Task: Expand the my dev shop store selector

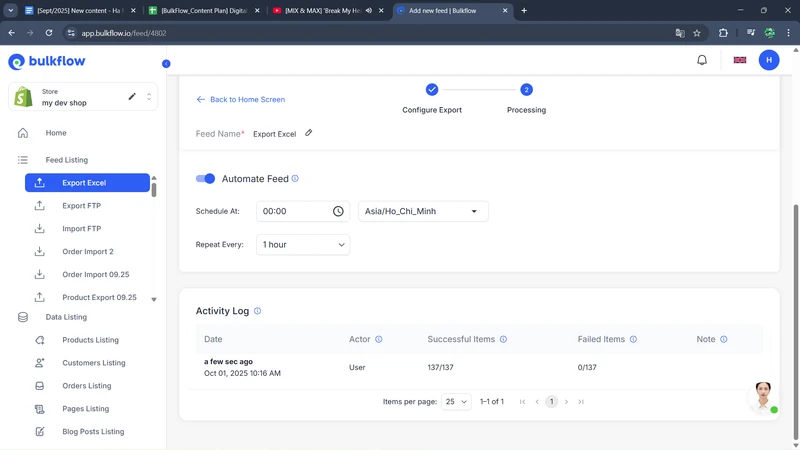Action: click(149, 97)
